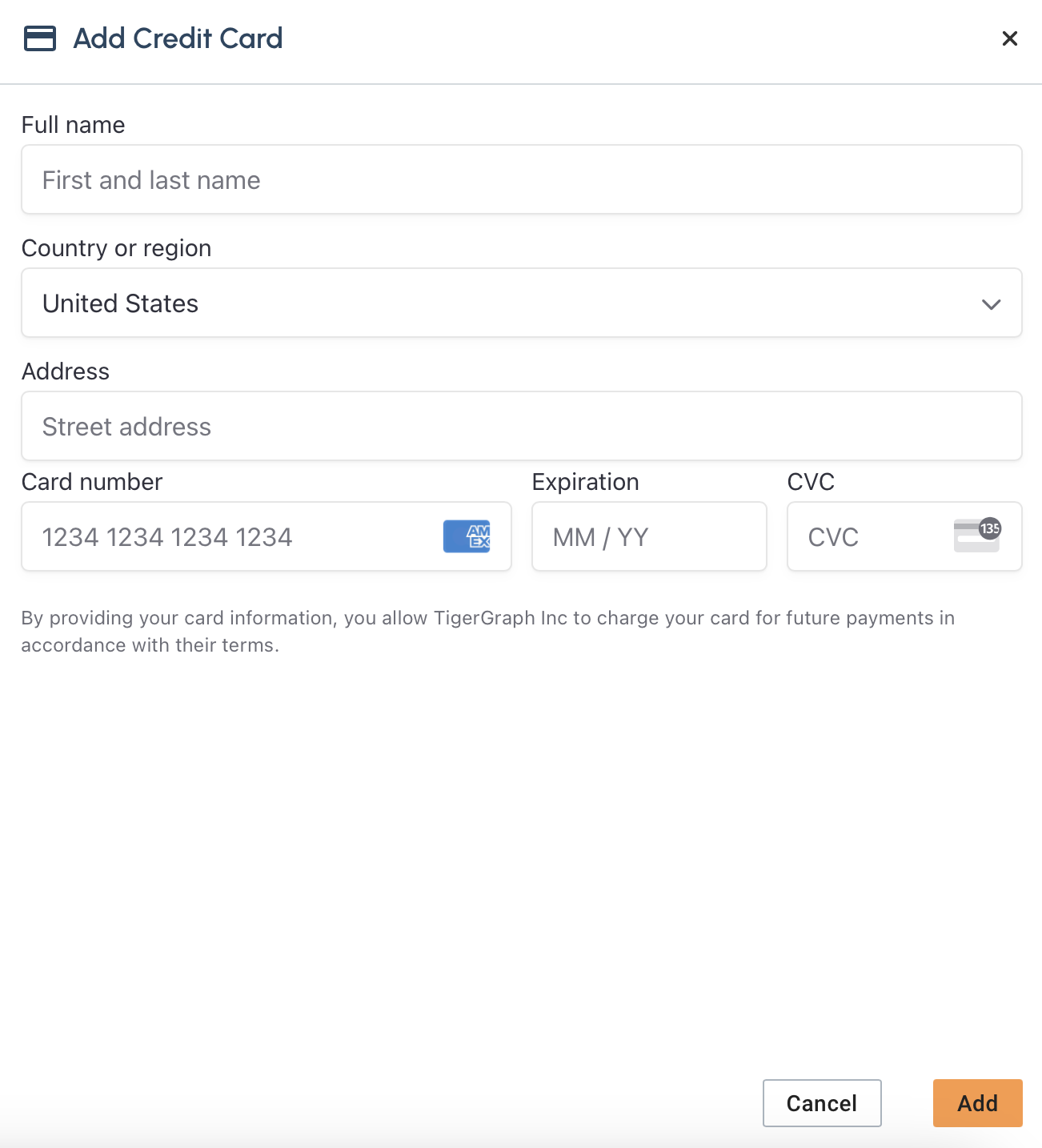
Task: Expand the United States region selector
Action: (x=521, y=303)
